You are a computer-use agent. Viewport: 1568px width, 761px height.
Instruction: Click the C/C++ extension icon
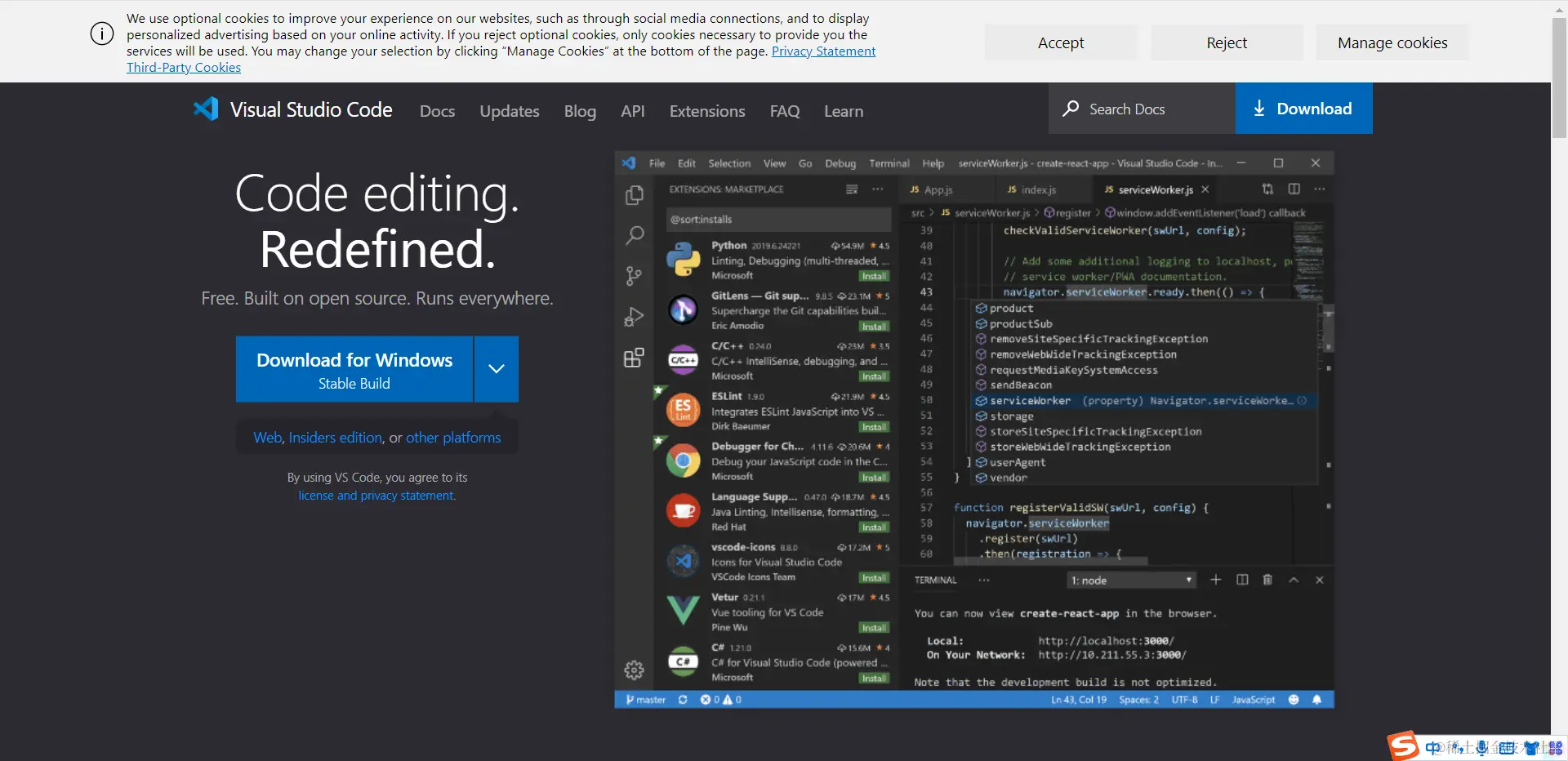pos(684,360)
